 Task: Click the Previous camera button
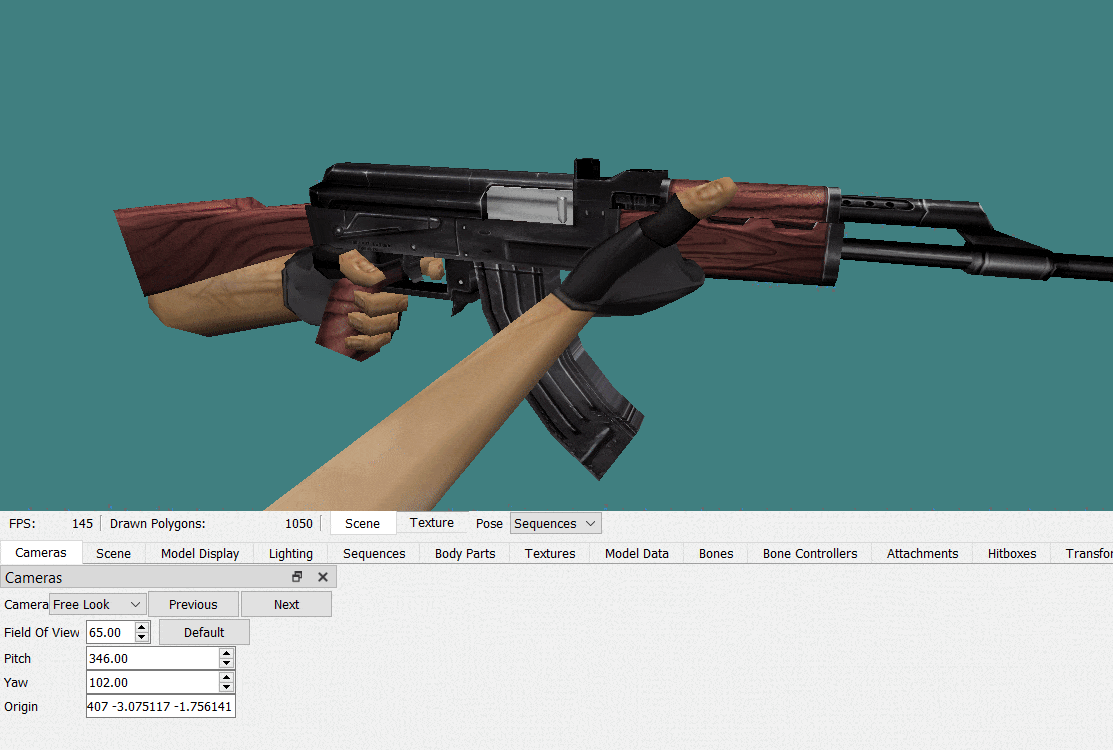[193, 605]
